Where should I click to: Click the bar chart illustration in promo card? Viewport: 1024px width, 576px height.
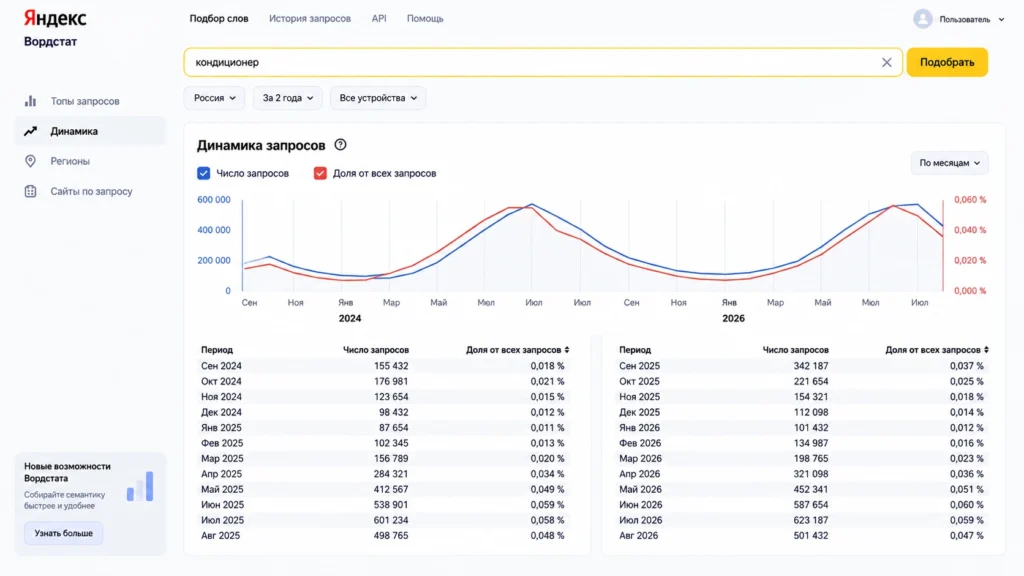140,487
